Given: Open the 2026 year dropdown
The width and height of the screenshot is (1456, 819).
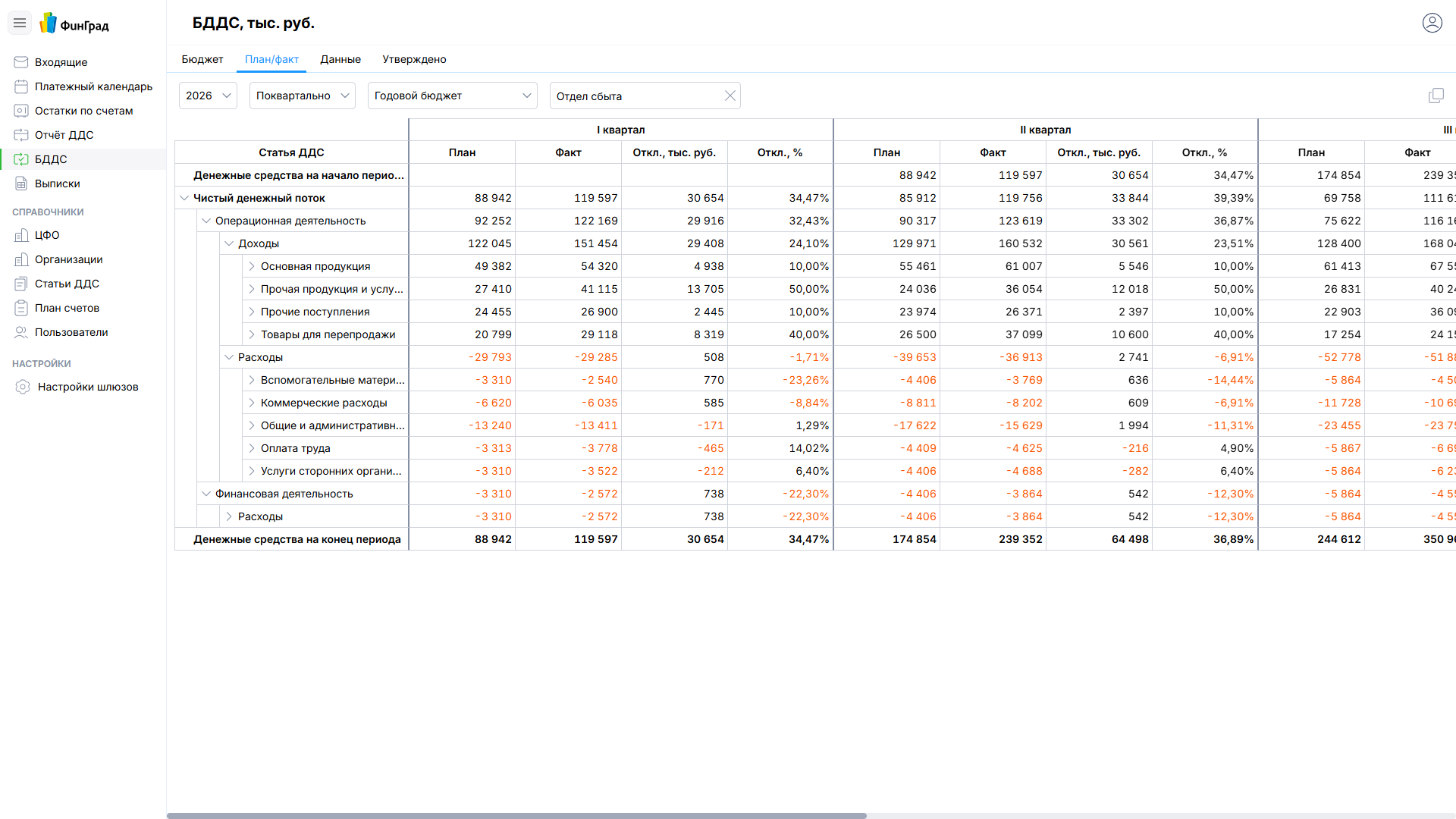Looking at the screenshot, I should [208, 96].
